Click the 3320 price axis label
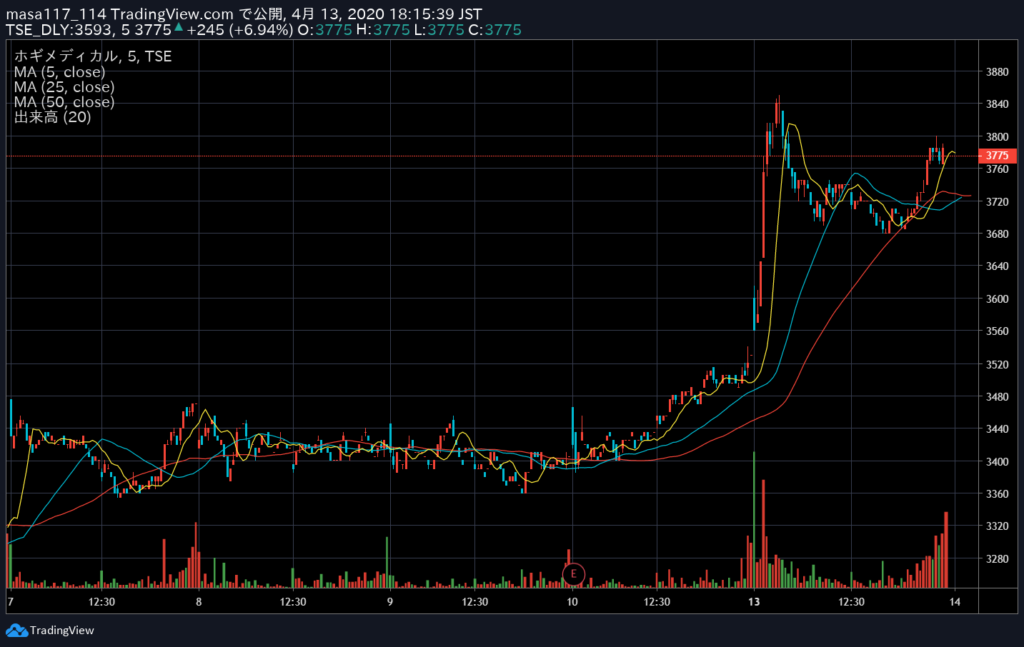The width and height of the screenshot is (1024, 647). (x=997, y=526)
